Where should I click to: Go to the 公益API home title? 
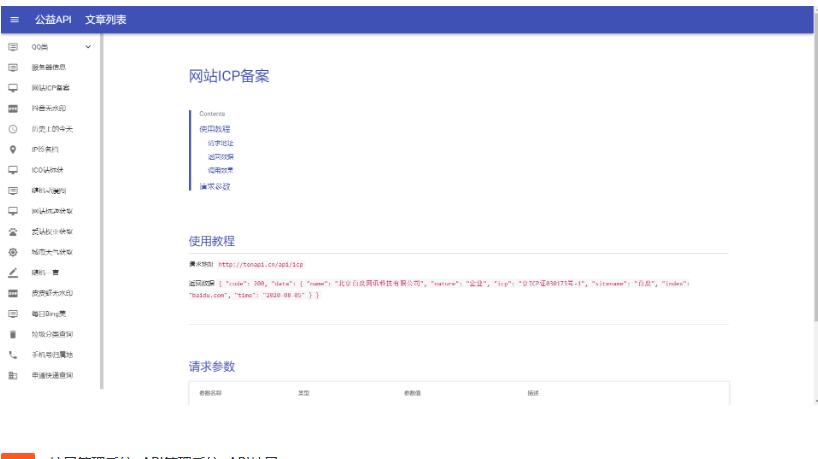click(53, 20)
